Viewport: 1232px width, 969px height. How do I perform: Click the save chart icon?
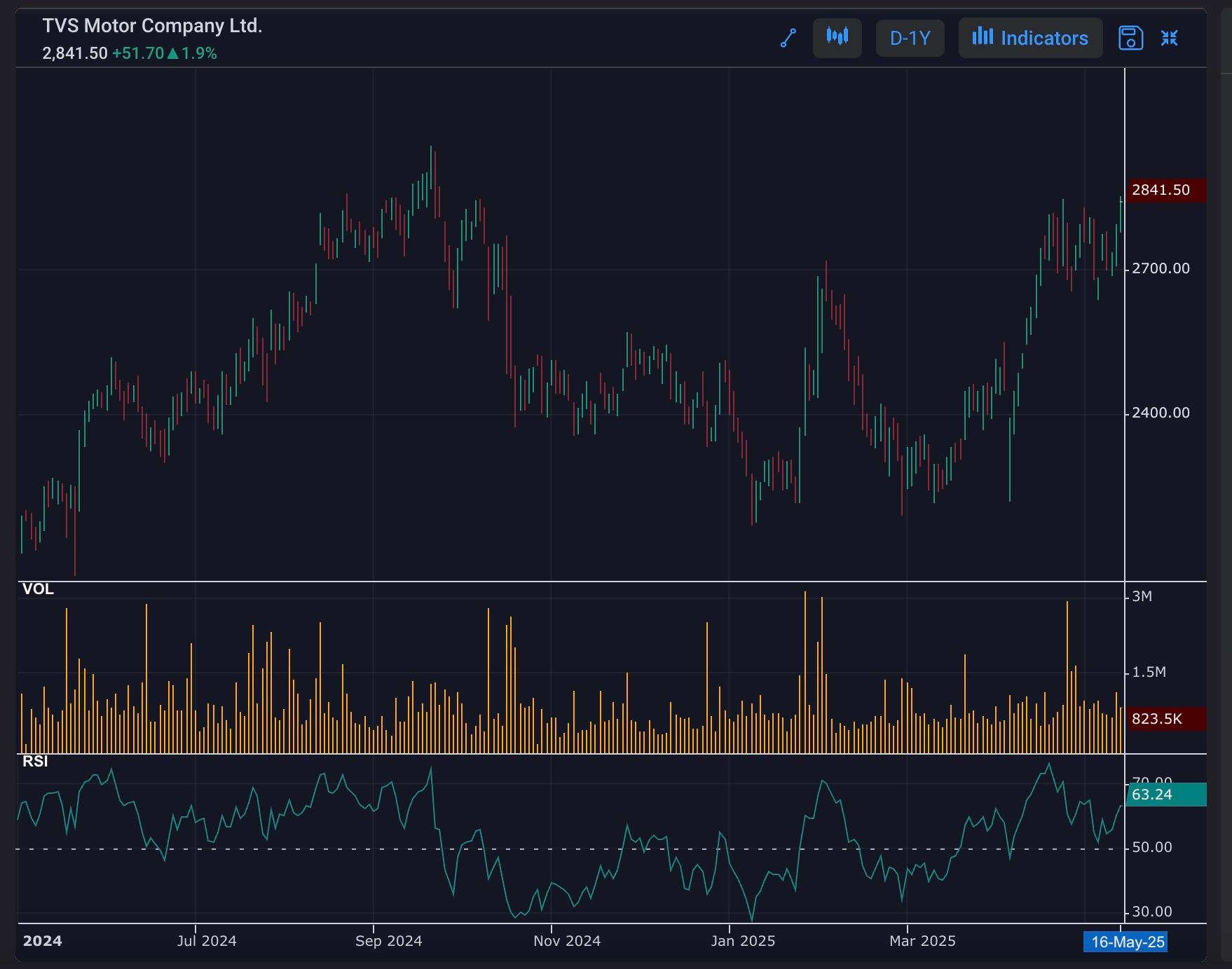1130,38
